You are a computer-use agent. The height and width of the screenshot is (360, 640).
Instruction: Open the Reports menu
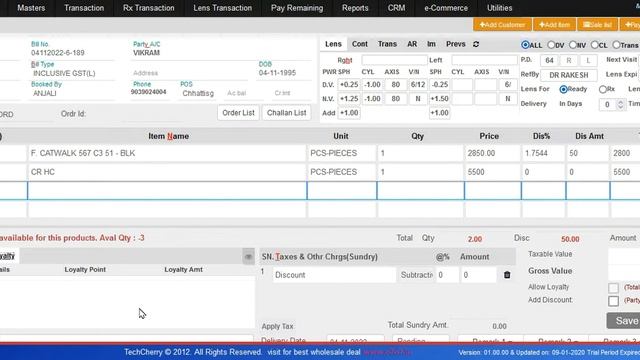click(x=355, y=8)
